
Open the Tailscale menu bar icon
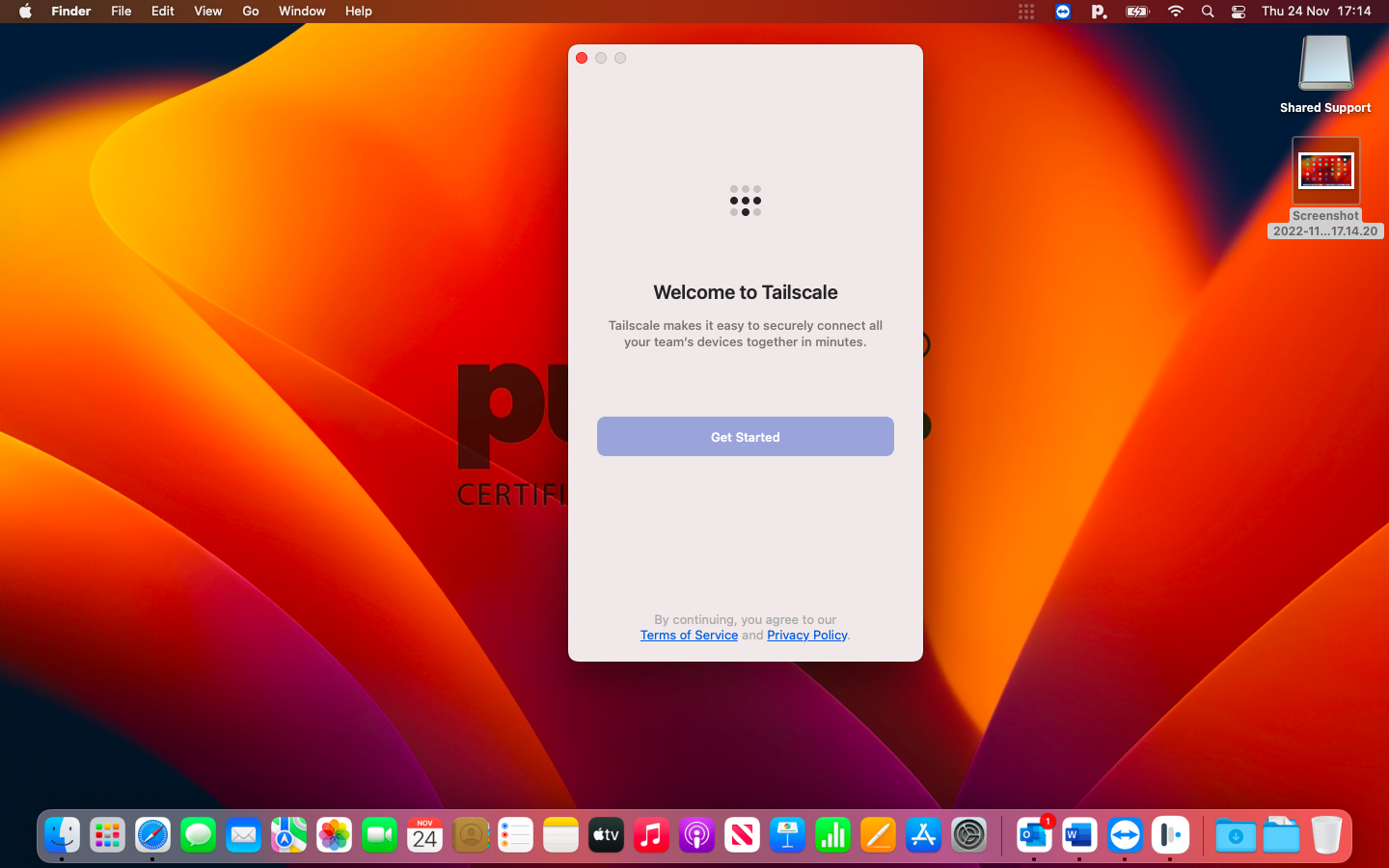1025,12
